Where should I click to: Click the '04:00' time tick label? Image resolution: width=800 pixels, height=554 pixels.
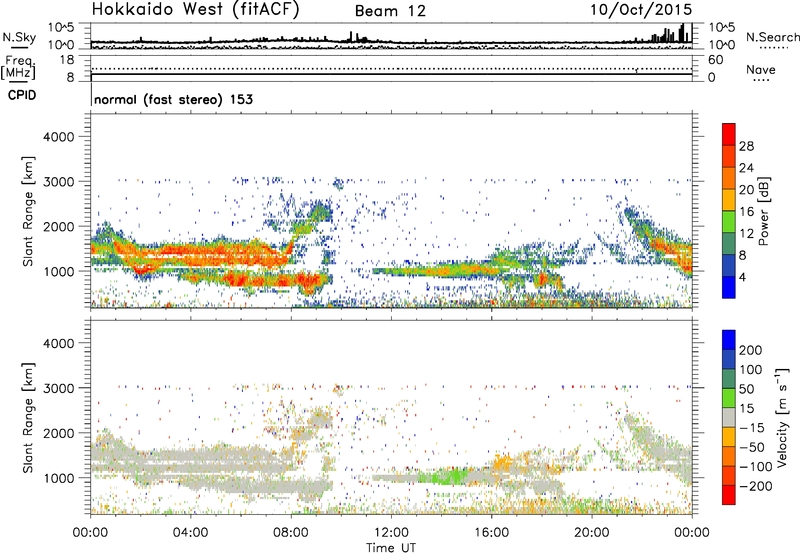tap(190, 533)
